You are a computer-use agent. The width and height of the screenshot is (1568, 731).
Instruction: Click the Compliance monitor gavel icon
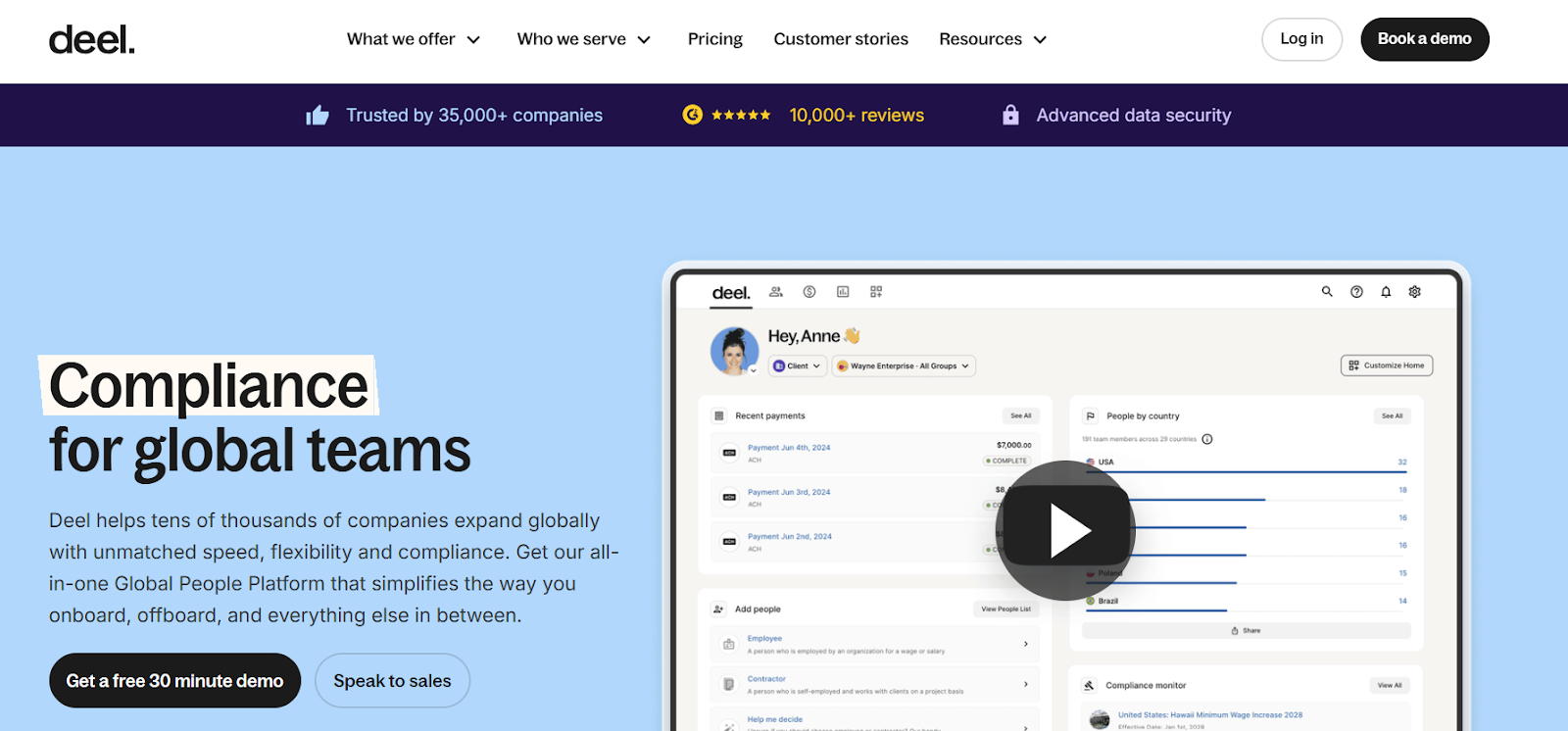point(1089,685)
